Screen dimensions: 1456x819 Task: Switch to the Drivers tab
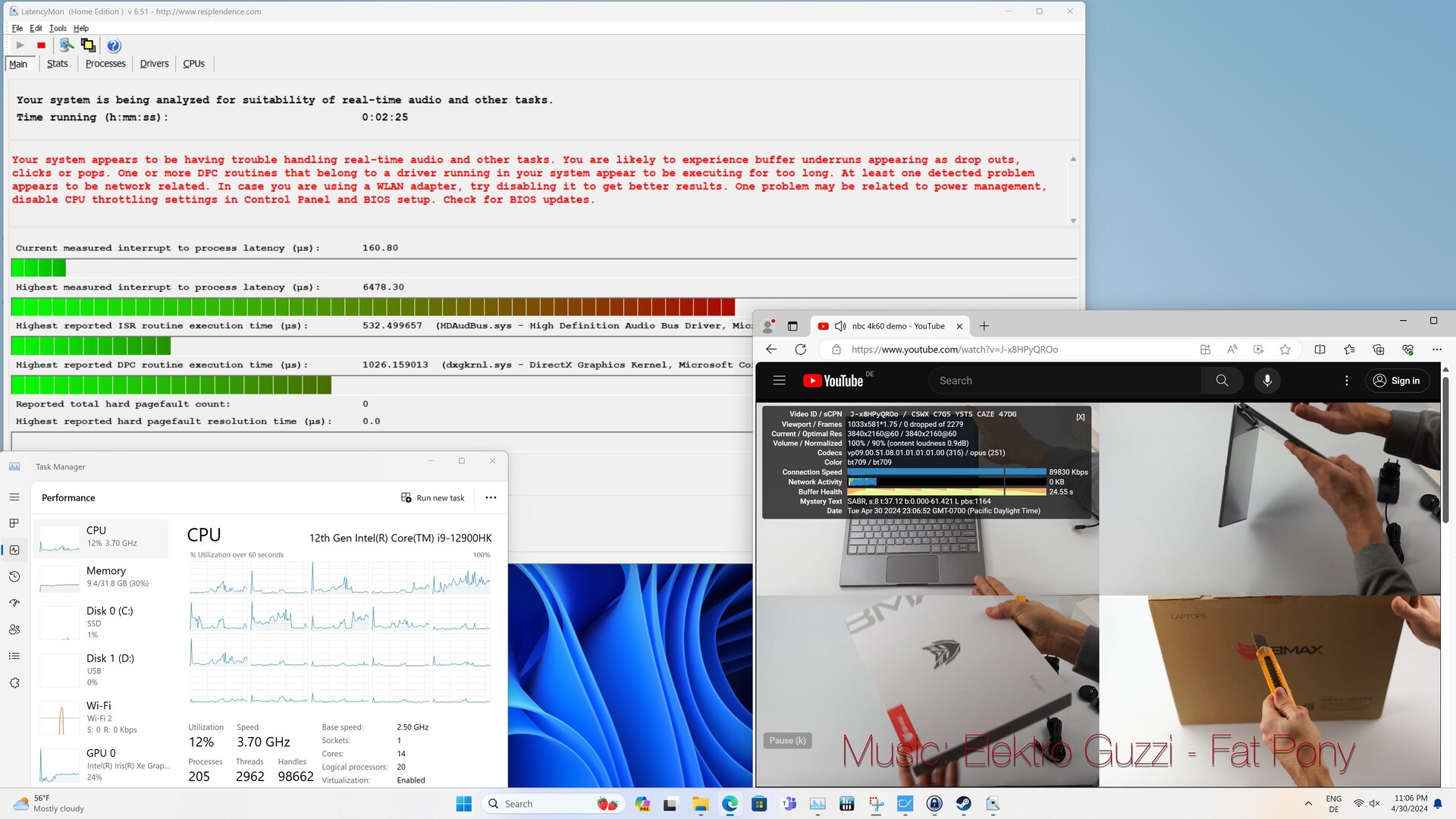154,64
